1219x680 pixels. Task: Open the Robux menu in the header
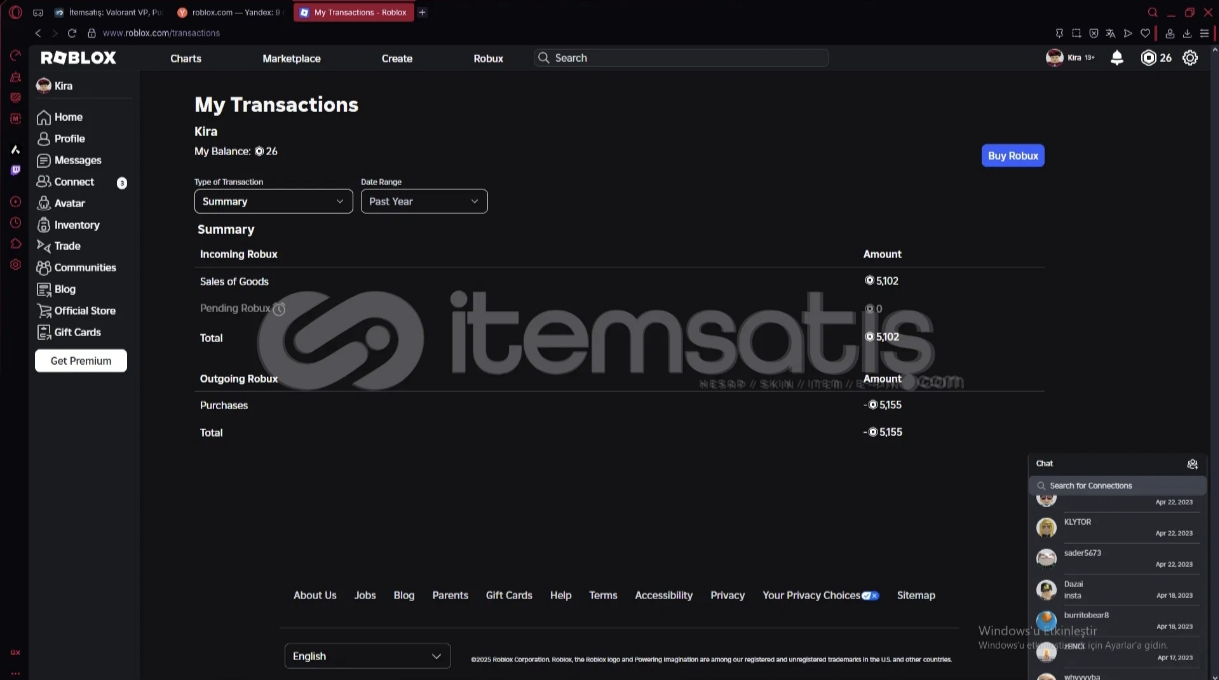tap(488, 58)
